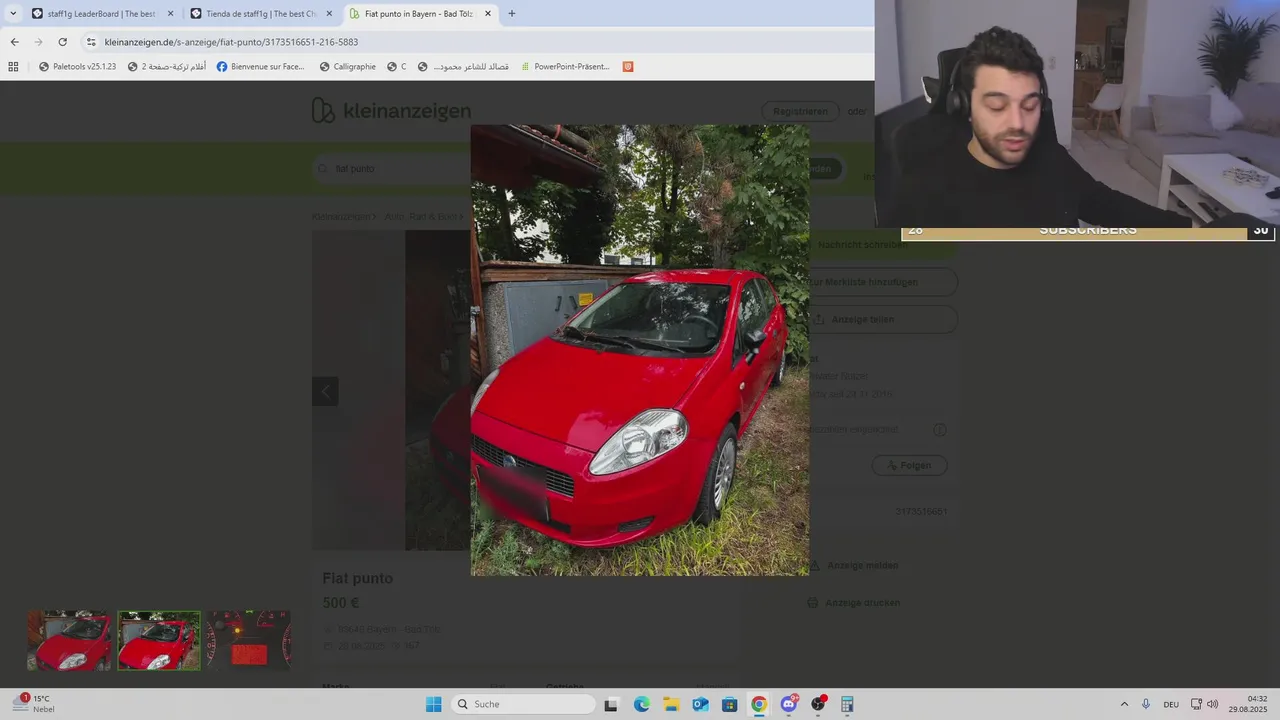This screenshot has height=720, width=1280.
Task: Open Calculator from the taskbar
Action: click(x=847, y=704)
